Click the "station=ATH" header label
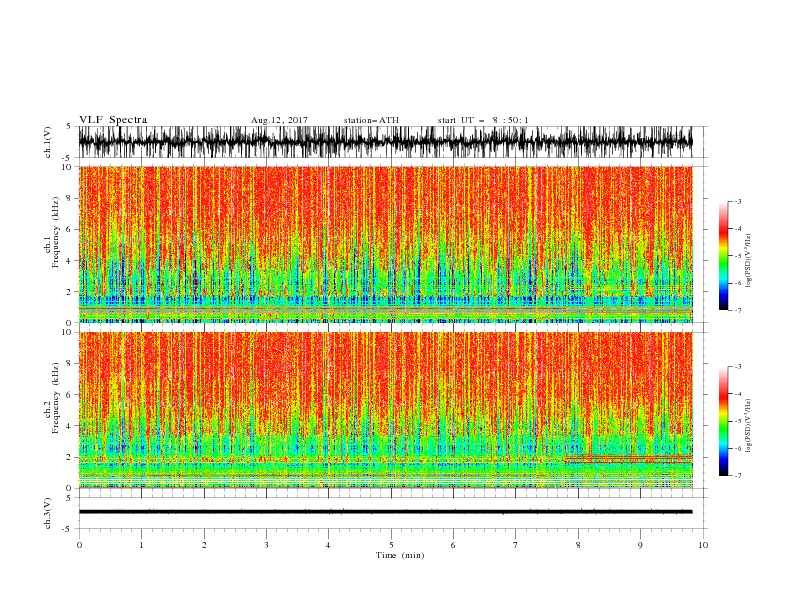Image resolution: width=792 pixels, height=612 pixels. (371, 120)
